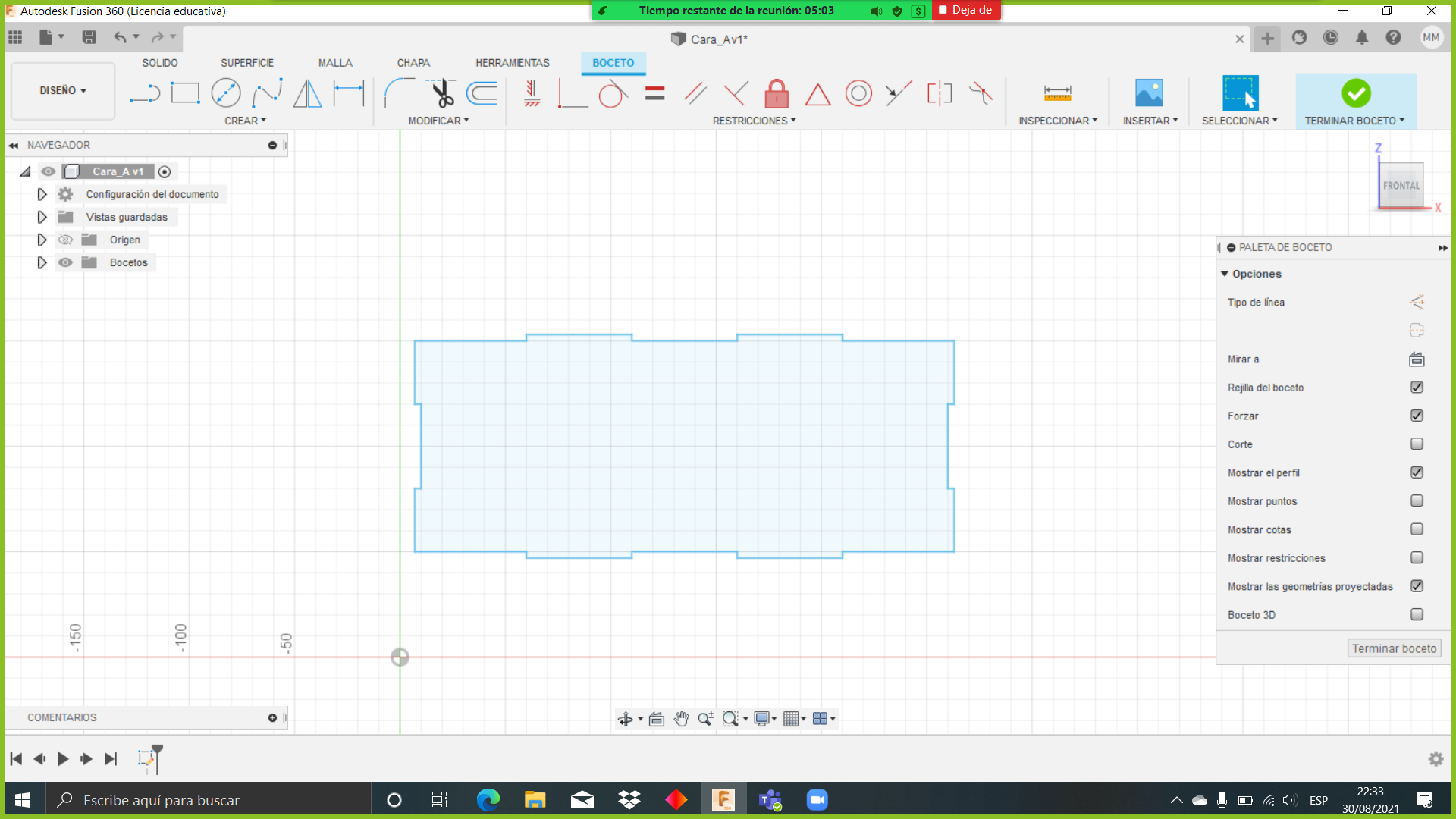Click the FRONTAL view cube face
The width and height of the screenshot is (1456, 819).
pyautogui.click(x=1401, y=185)
